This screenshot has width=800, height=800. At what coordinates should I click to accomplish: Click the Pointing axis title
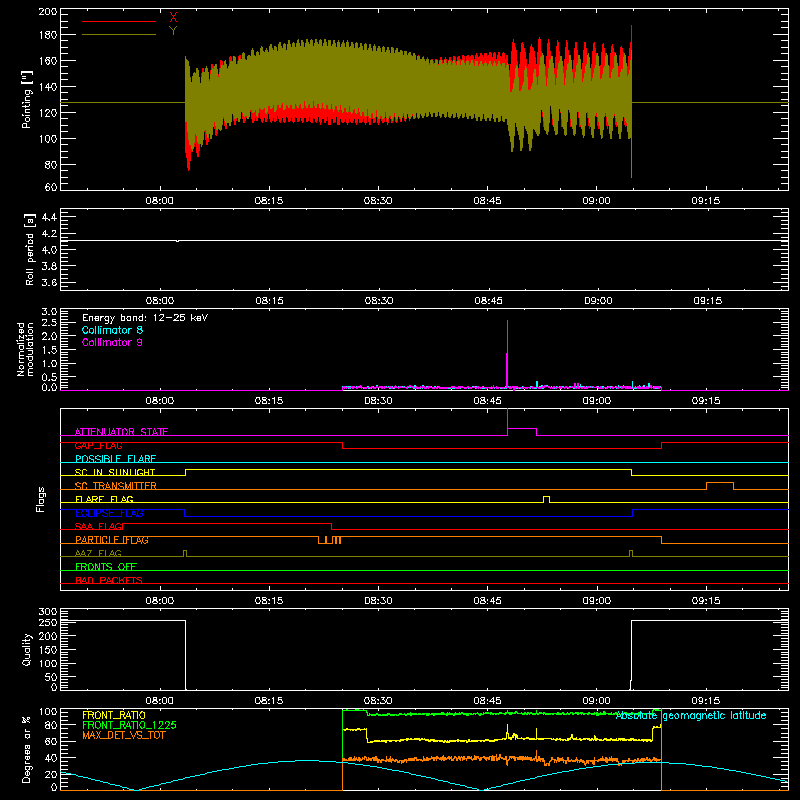click(27, 99)
